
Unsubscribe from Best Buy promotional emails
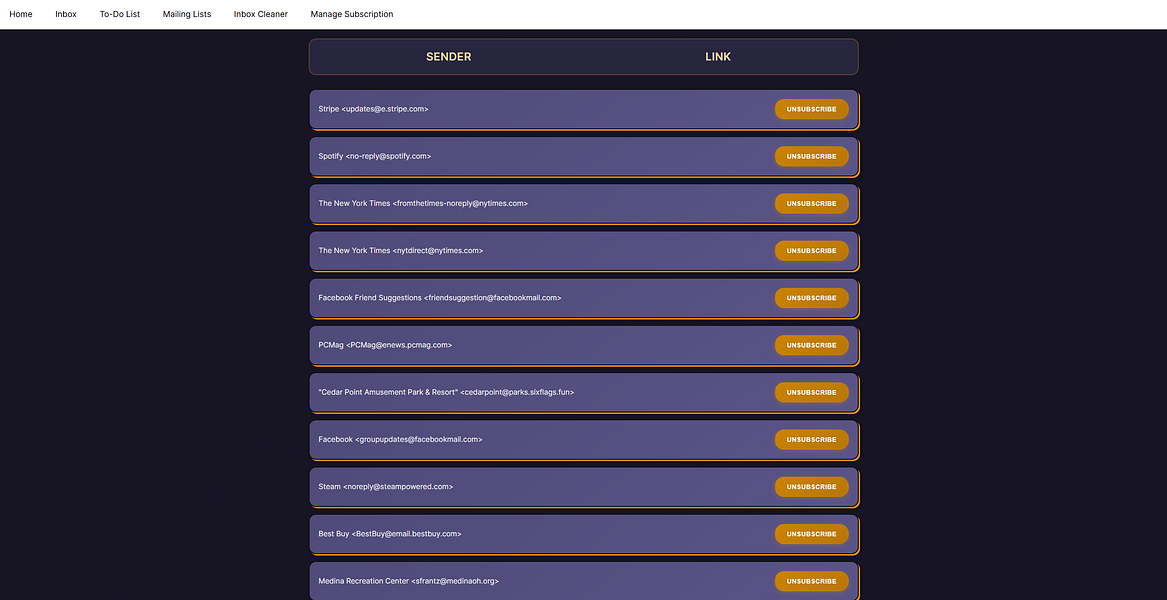[811, 533]
